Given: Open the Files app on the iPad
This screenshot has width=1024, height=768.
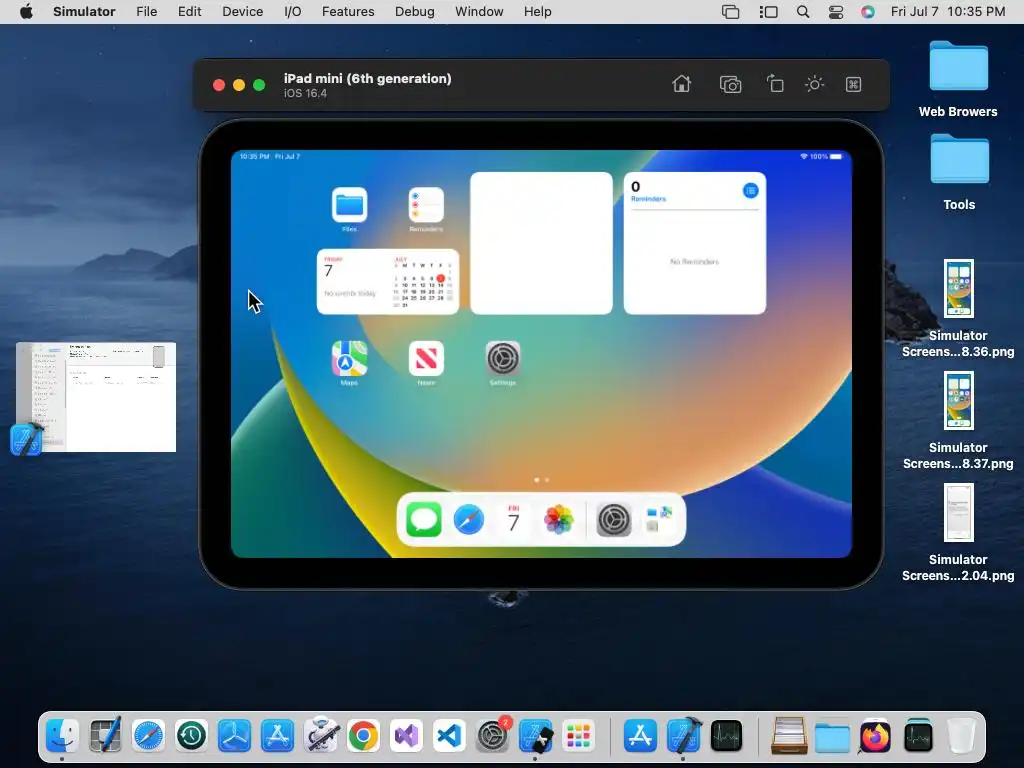Looking at the screenshot, I should pyautogui.click(x=349, y=205).
